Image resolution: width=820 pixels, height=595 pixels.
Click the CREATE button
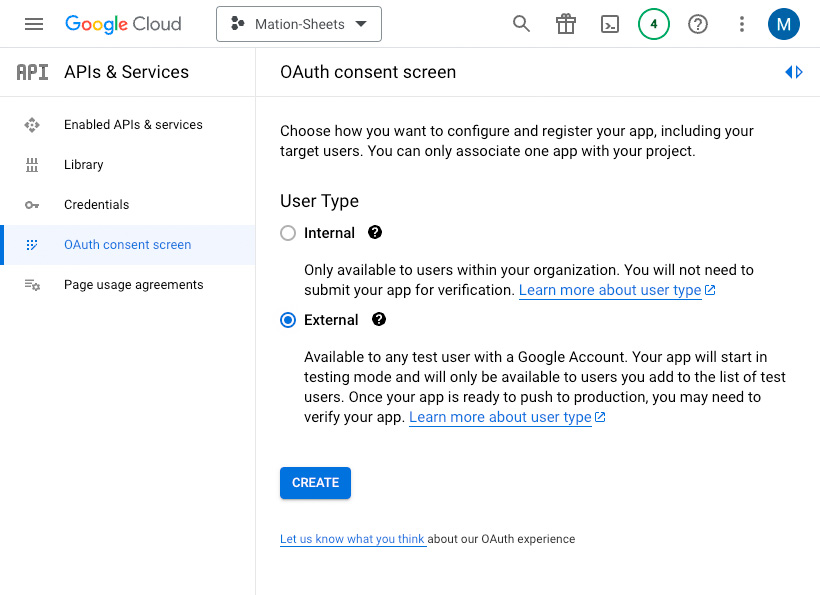tap(315, 483)
